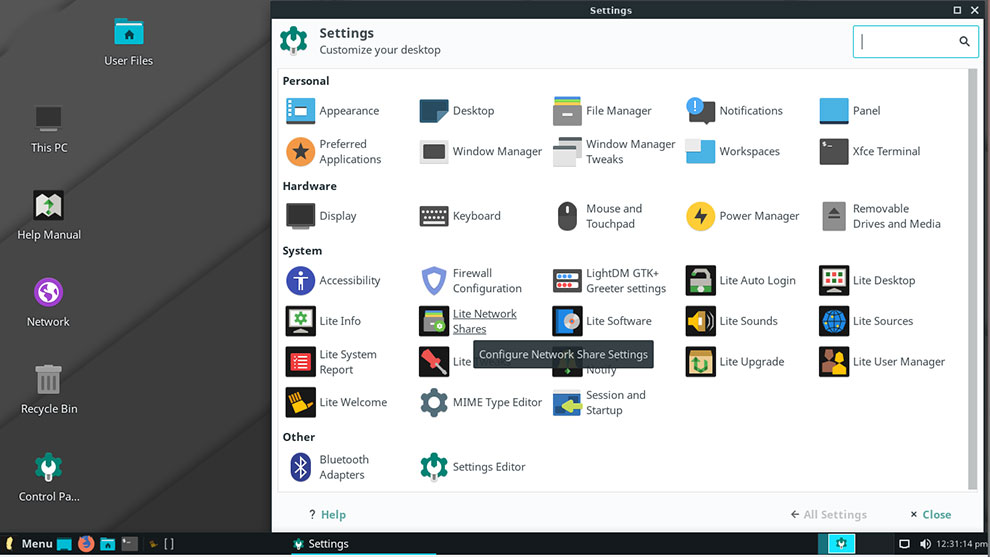Maximize the Settings window
The width and height of the screenshot is (990, 557).
(x=957, y=10)
